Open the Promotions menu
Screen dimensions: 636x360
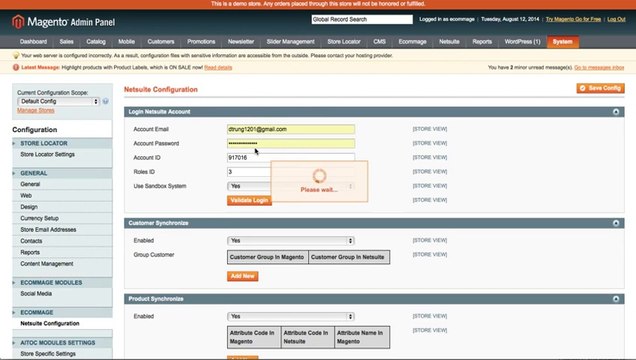201,42
